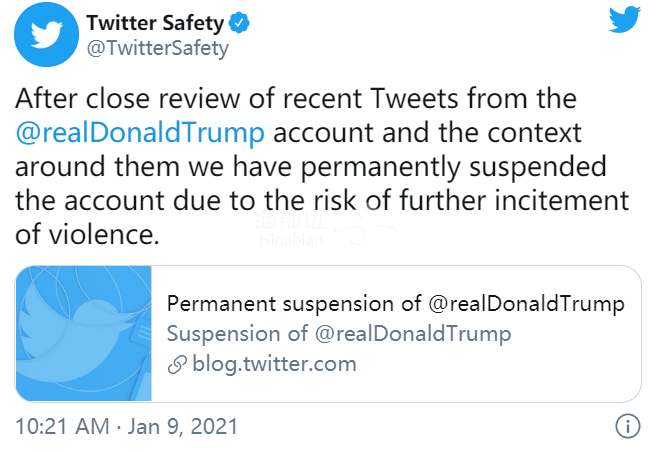Open card title 'Permanent suspension of @realDonaldTrump'
The image size is (656, 452).
point(395,304)
